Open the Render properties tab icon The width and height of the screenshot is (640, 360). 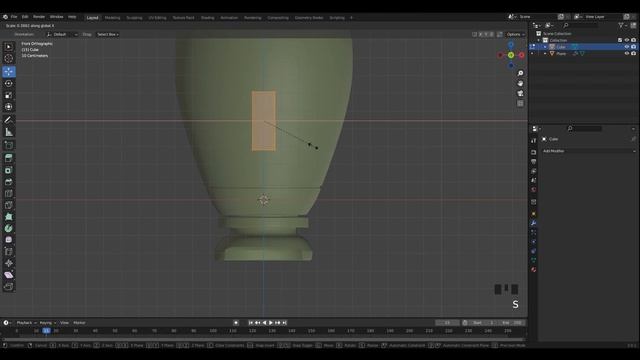(533, 152)
